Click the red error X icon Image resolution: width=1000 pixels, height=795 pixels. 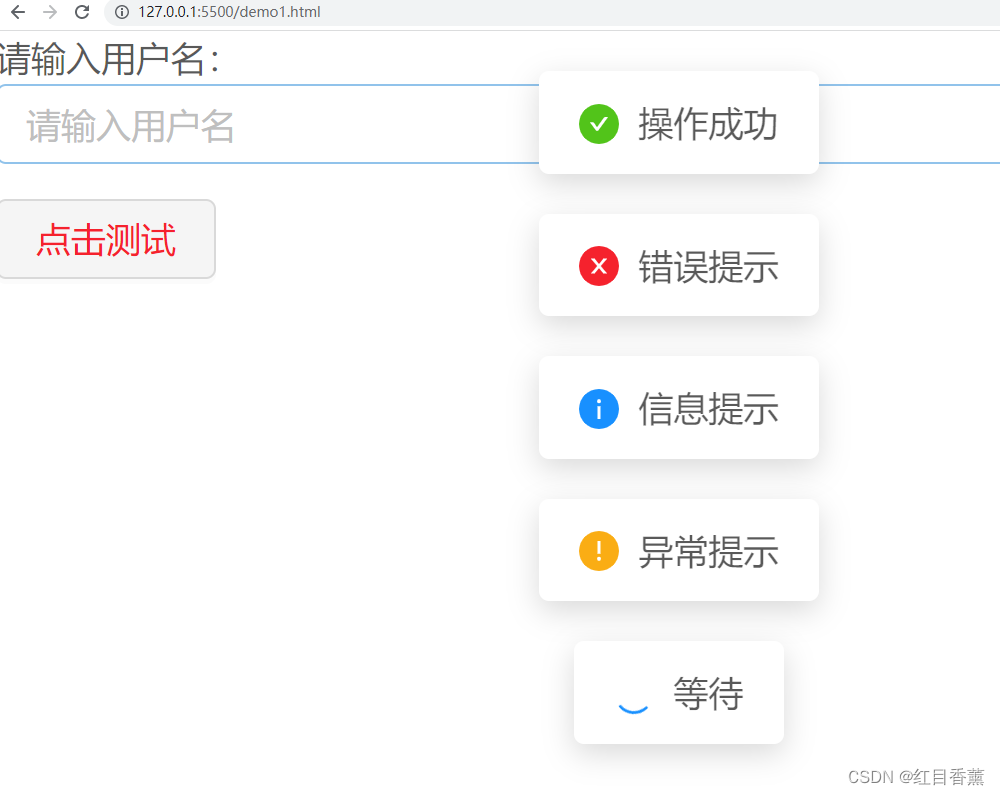tap(598, 266)
